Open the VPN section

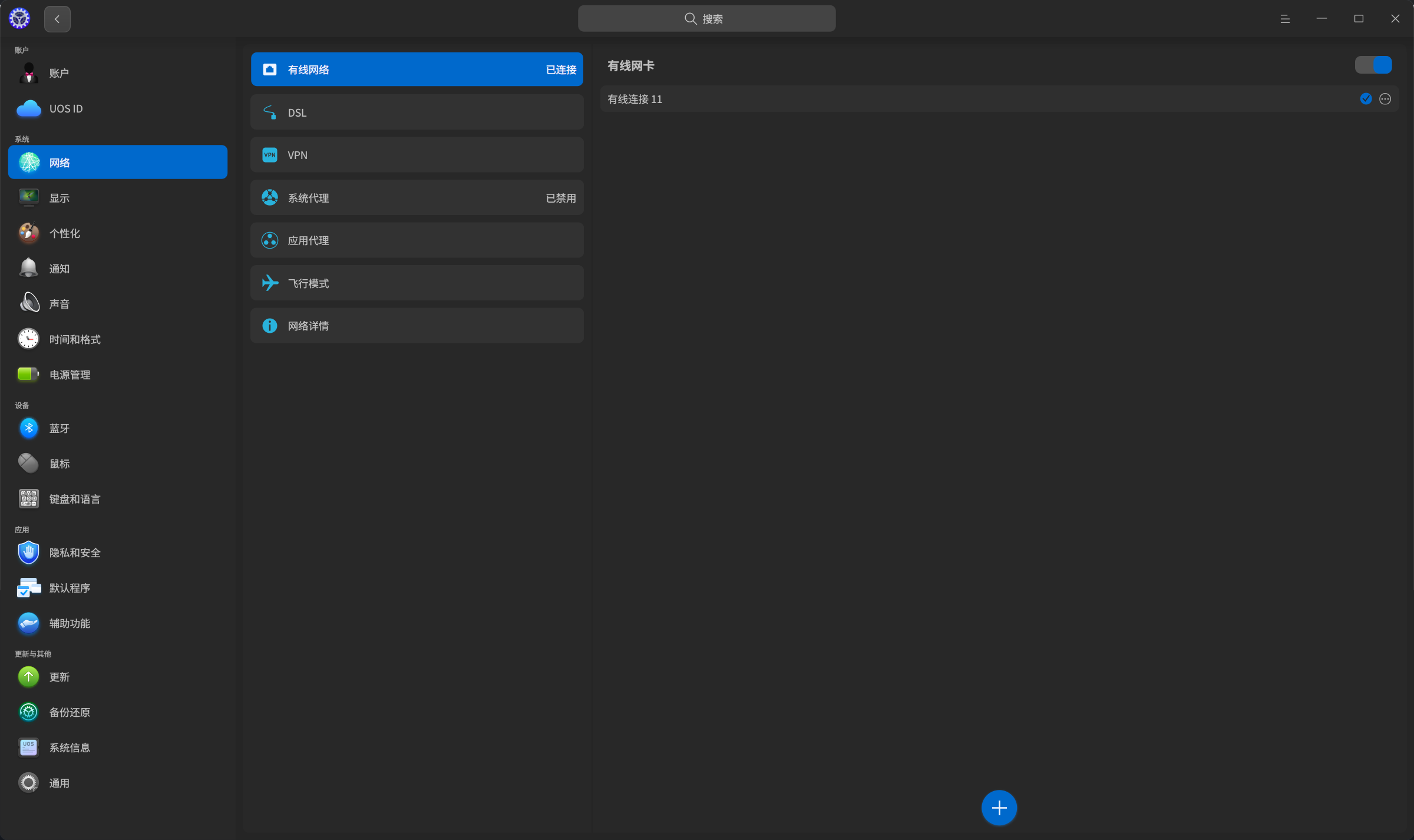[x=417, y=155]
